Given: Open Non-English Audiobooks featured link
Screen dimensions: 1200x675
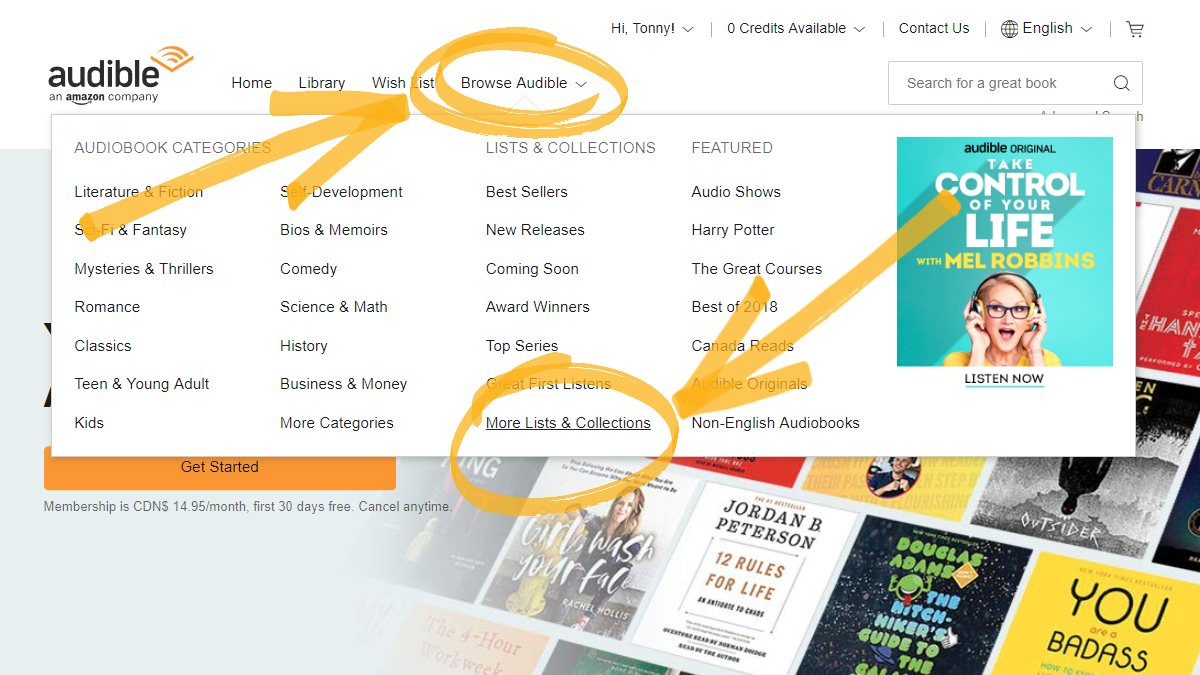Looking at the screenshot, I should point(775,423).
